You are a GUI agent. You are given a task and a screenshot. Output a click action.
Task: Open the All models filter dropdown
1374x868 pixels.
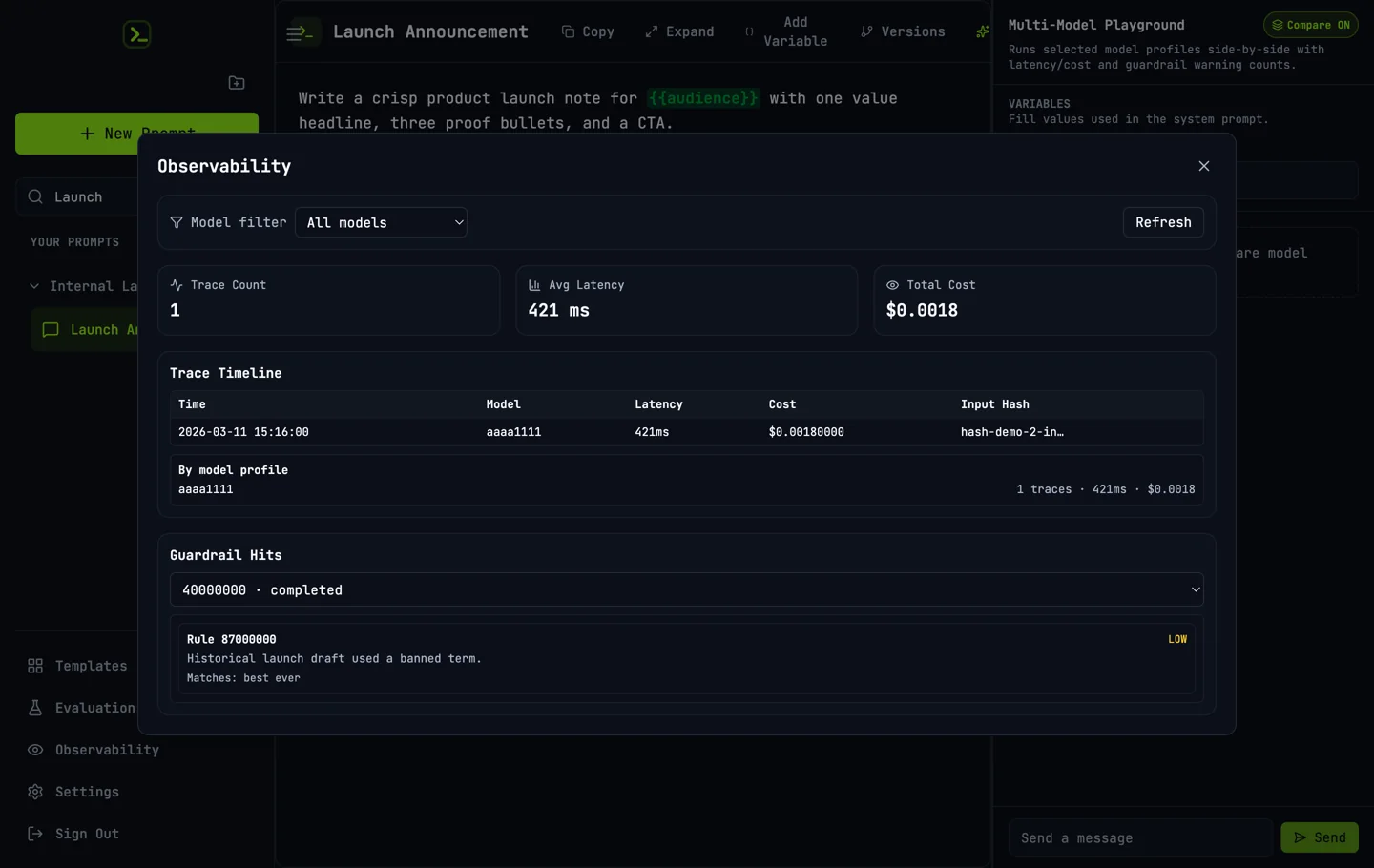click(x=381, y=222)
